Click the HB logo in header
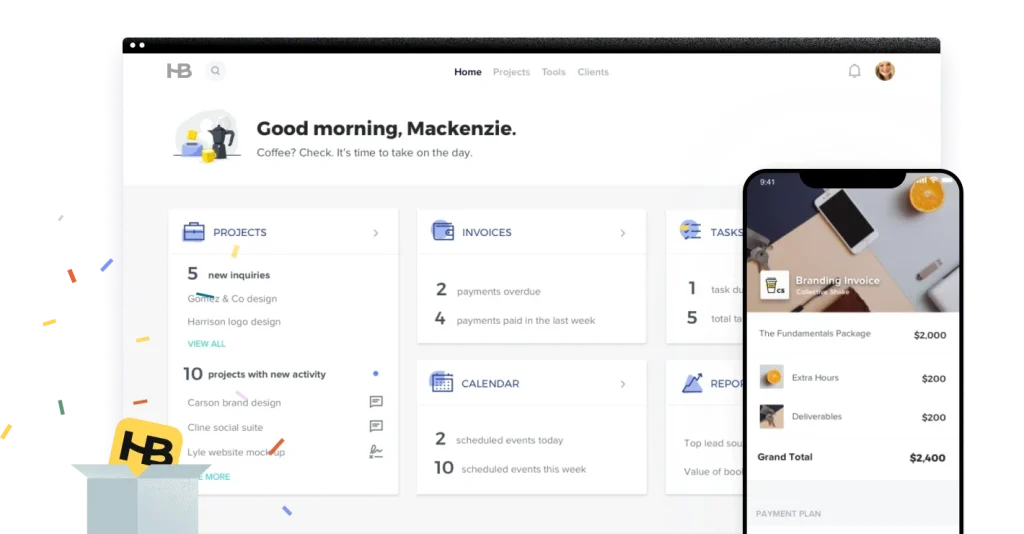The width and height of the screenshot is (1024, 534). pos(179,71)
